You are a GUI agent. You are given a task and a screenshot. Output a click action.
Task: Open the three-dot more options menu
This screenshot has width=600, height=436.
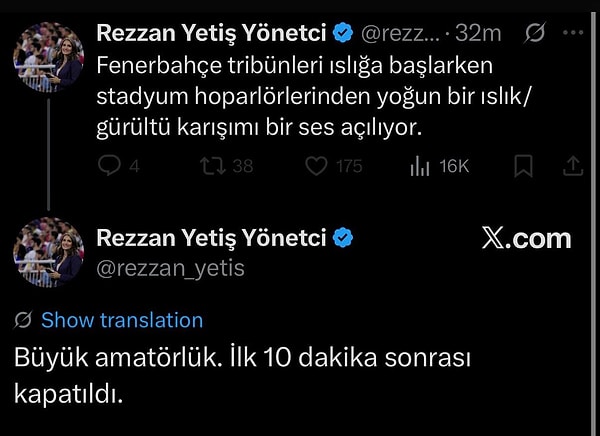click(573, 33)
